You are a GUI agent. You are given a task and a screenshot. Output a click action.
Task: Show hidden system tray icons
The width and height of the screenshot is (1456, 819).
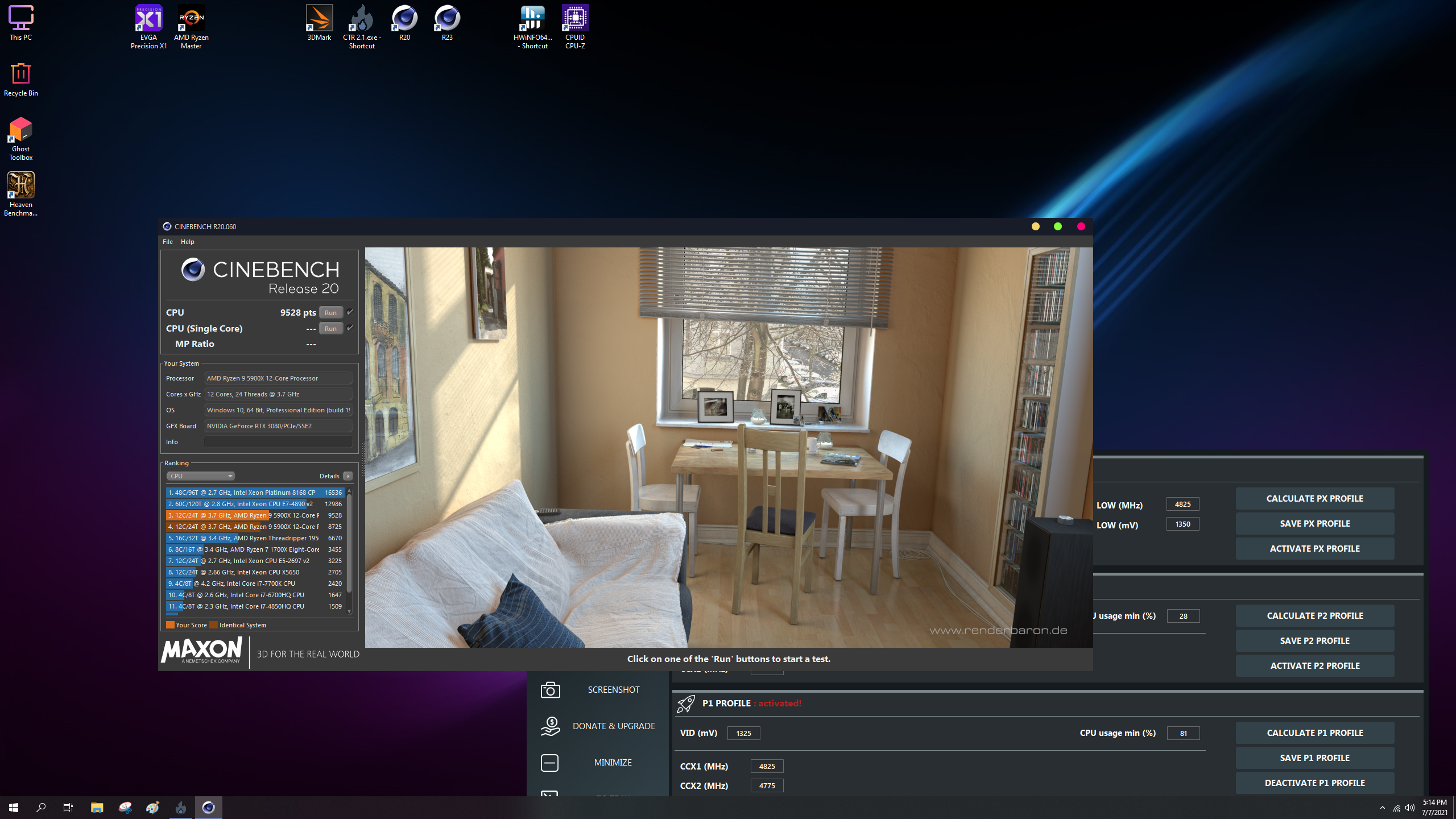(x=1383, y=808)
